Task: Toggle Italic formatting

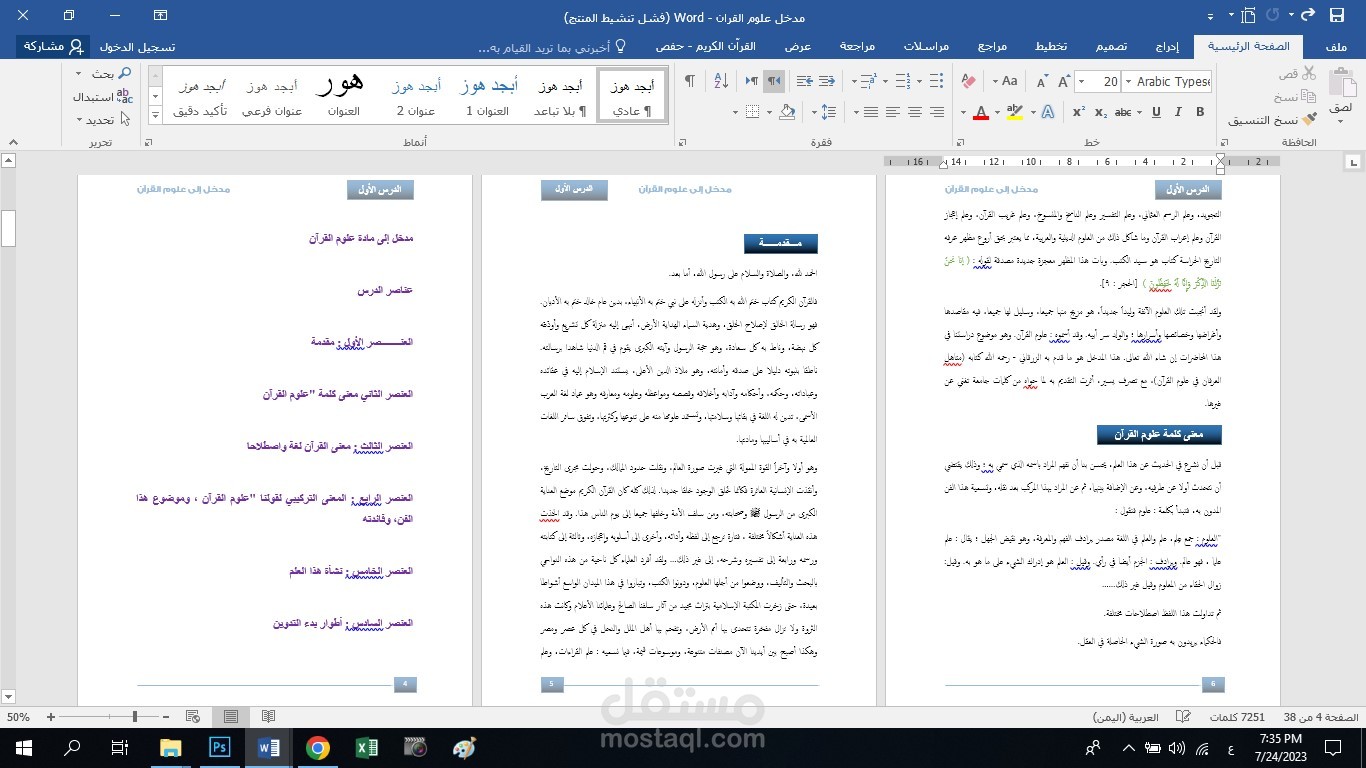Action: tap(1178, 111)
